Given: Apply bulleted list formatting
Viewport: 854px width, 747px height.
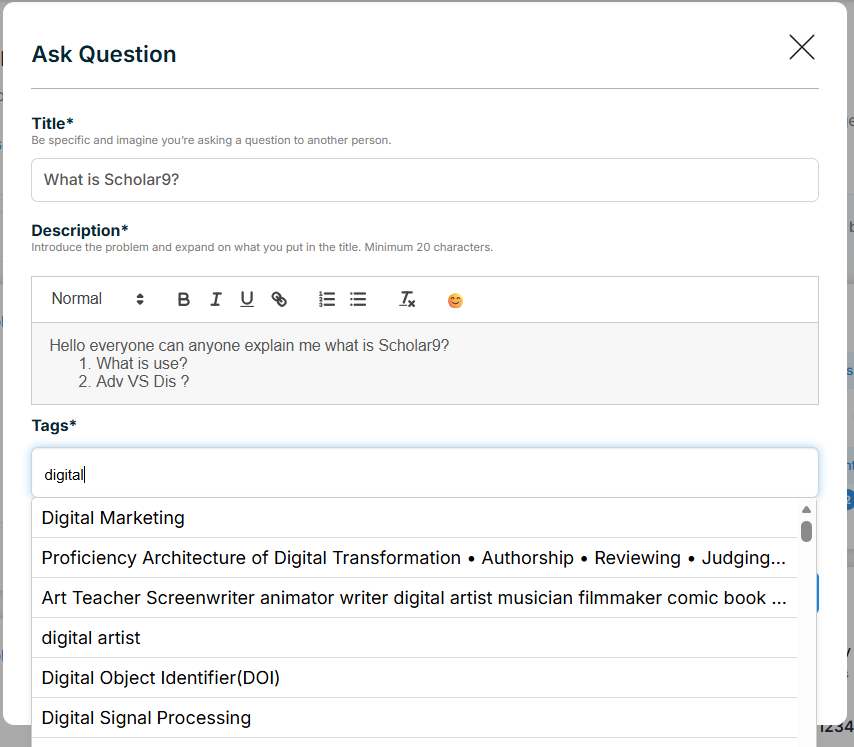Looking at the screenshot, I should pyautogui.click(x=358, y=299).
